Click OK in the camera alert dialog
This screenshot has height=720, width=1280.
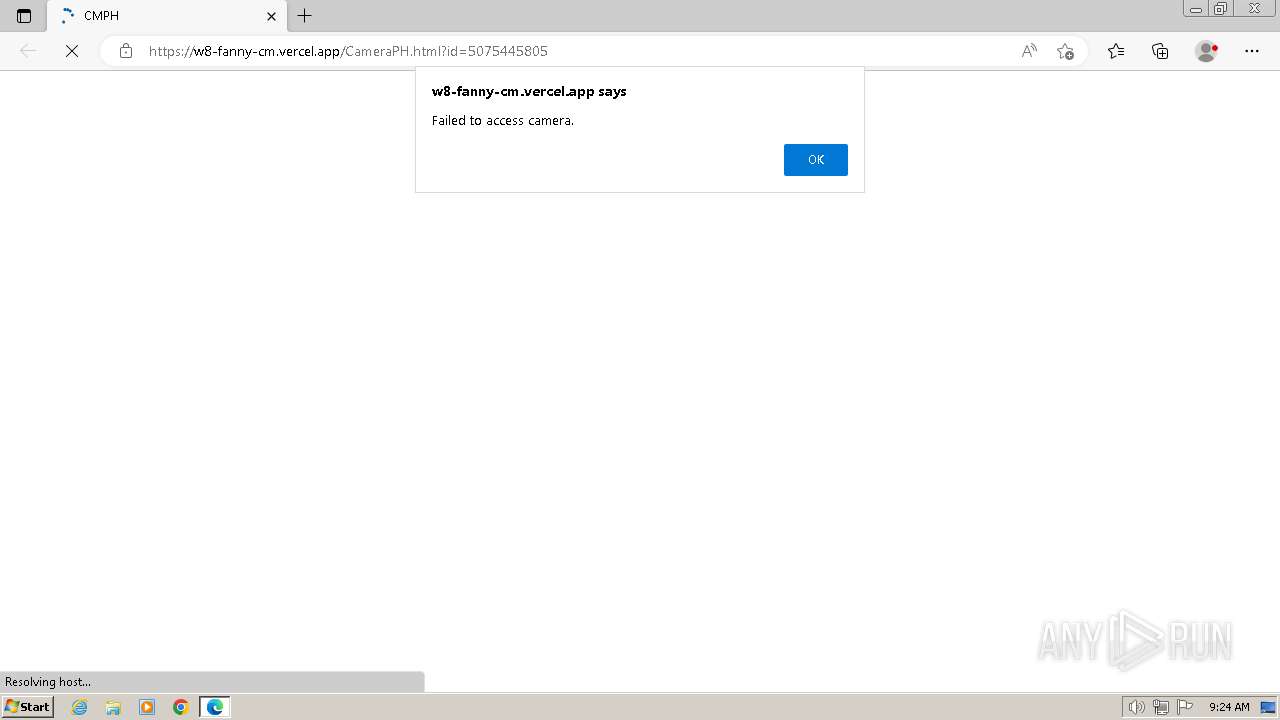[x=815, y=160]
